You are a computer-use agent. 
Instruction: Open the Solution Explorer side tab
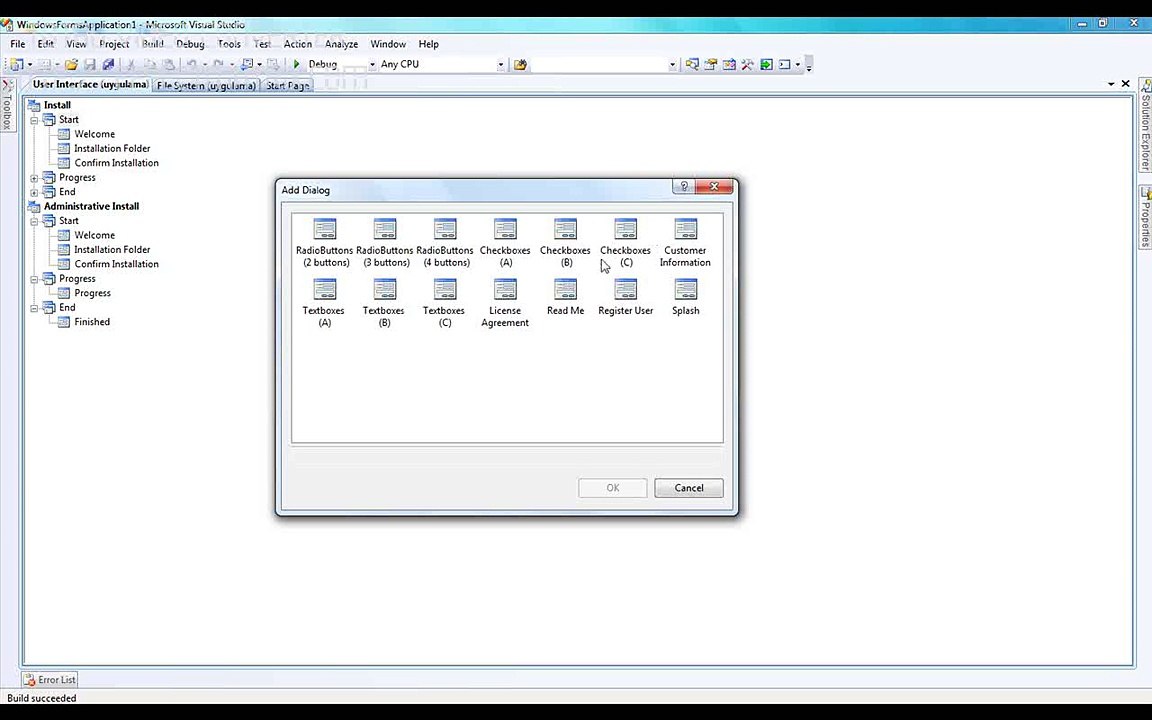pyautogui.click(x=1145, y=124)
